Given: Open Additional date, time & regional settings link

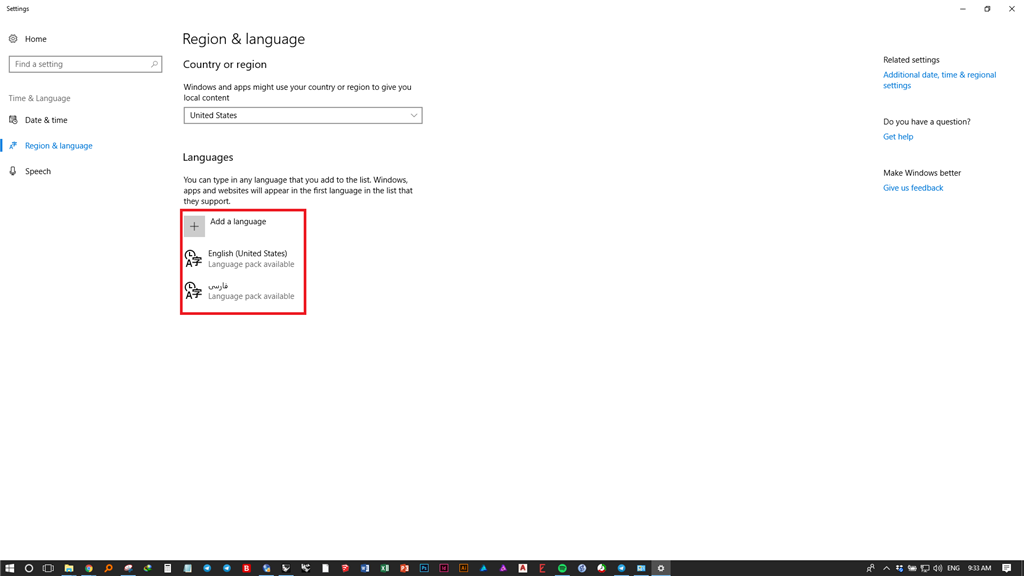Looking at the screenshot, I should [939, 80].
